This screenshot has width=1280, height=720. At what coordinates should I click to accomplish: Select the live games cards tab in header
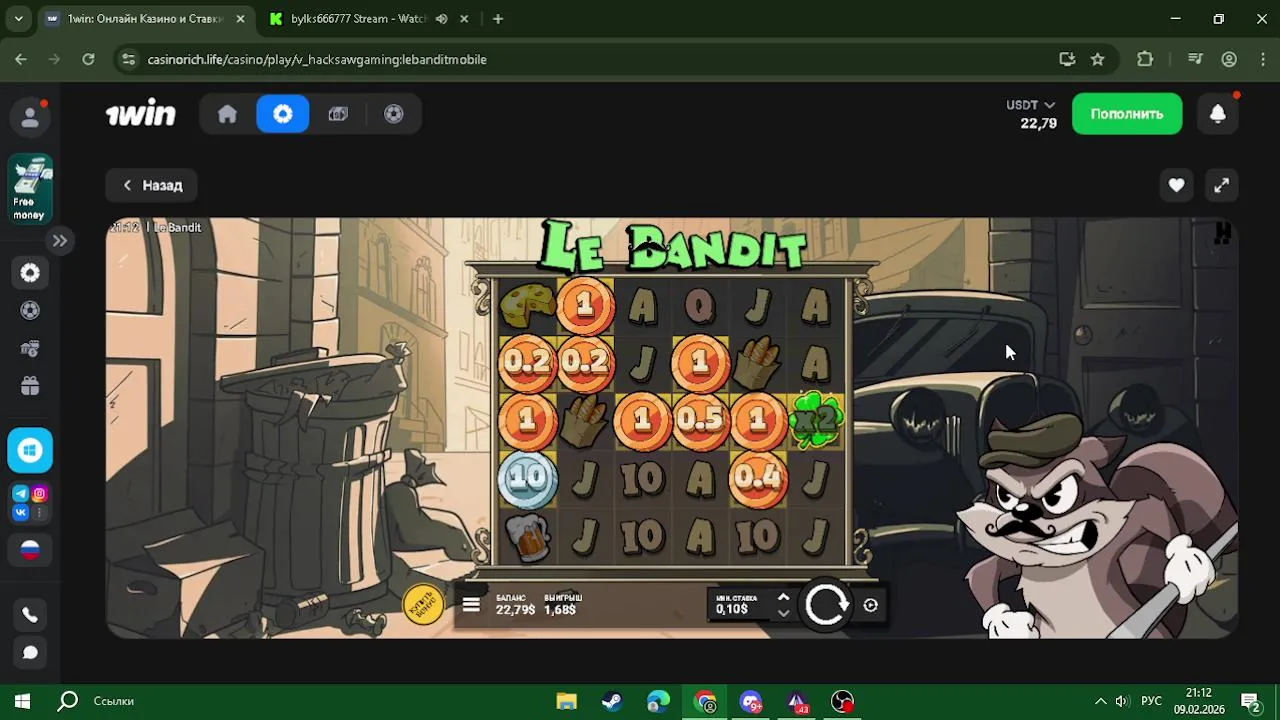point(338,114)
